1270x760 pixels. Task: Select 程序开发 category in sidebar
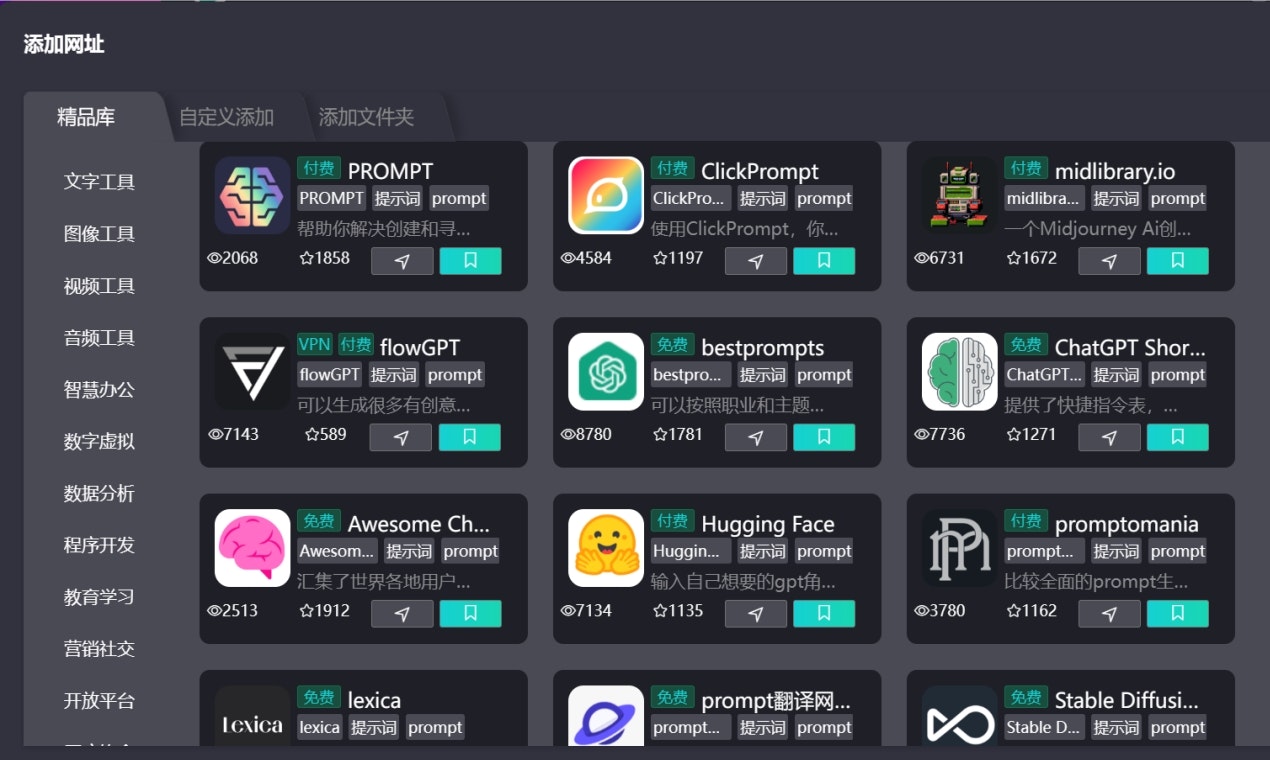[99, 545]
